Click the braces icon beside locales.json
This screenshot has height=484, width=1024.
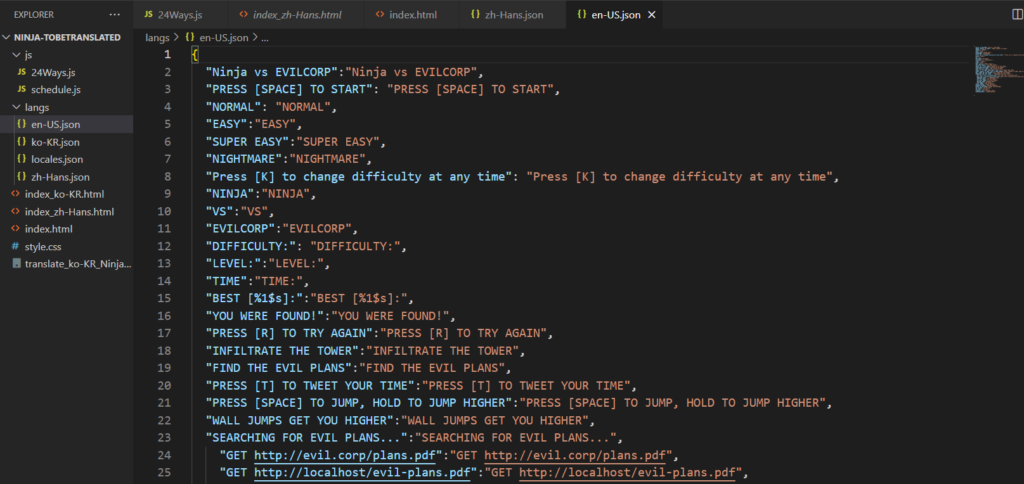(21, 159)
